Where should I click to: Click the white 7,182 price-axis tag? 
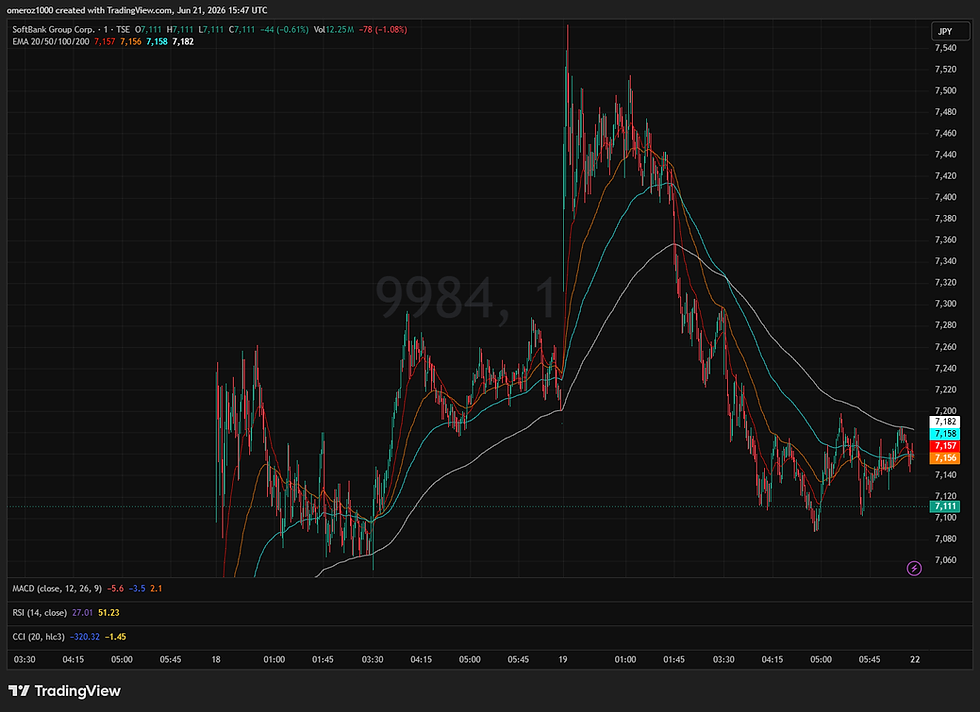pyautogui.click(x=945, y=422)
